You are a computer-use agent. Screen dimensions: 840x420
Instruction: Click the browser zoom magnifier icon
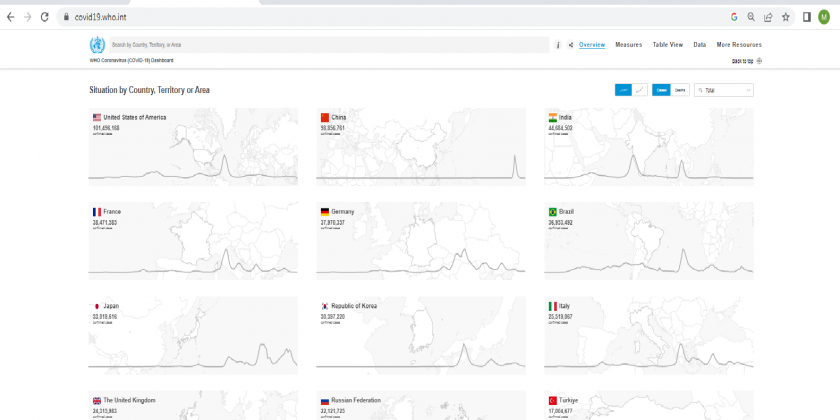[x=751, y=17]
